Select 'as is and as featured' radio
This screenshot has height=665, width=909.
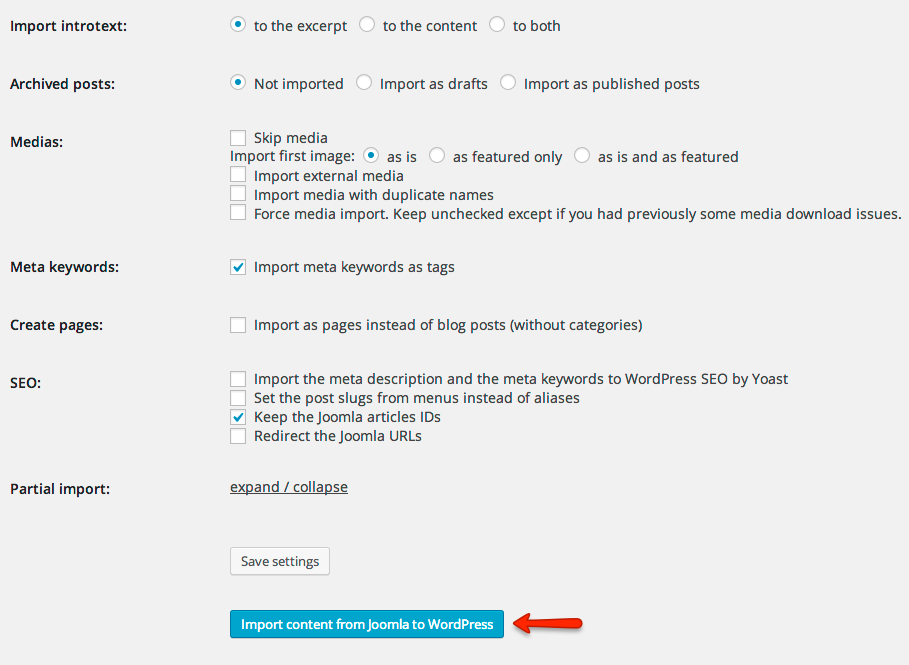[582, 156]
